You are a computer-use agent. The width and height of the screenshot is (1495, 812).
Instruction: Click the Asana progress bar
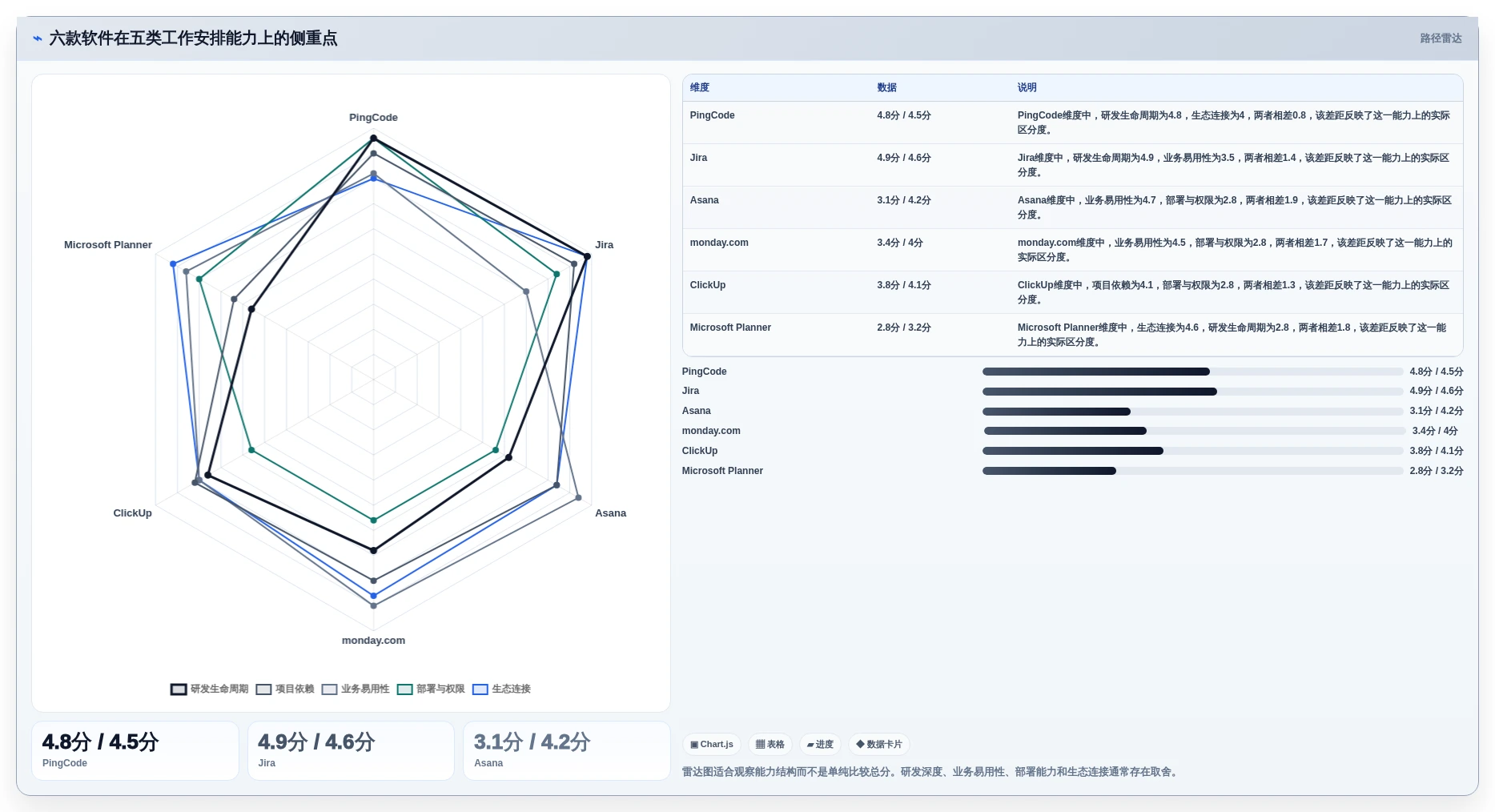point(1193,412)
